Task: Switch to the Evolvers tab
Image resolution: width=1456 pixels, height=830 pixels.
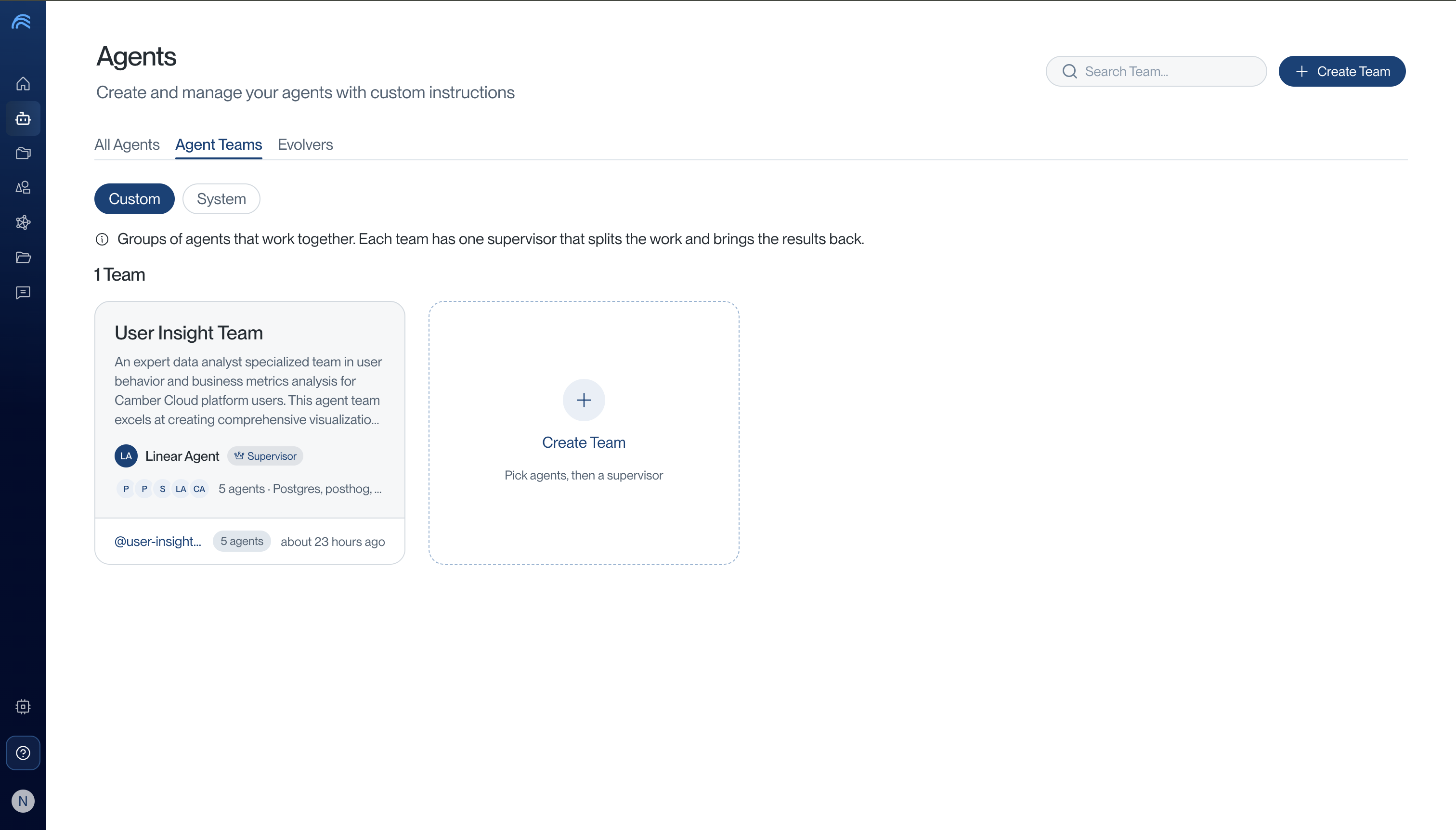Action: point(305,145)
